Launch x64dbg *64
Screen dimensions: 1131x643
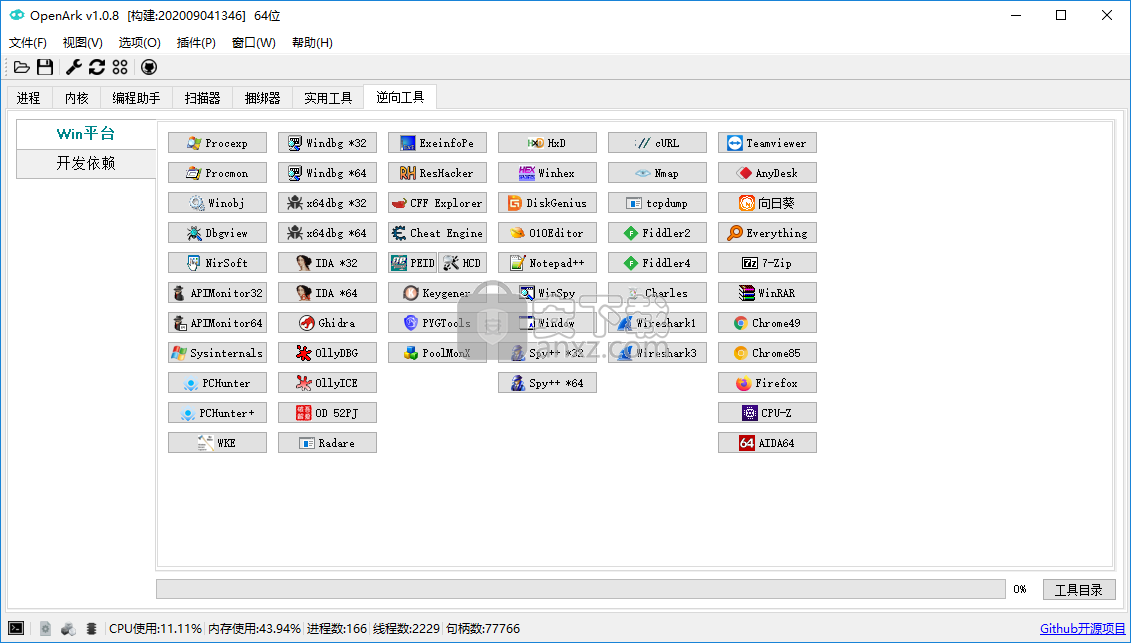(x=327, y=233)
